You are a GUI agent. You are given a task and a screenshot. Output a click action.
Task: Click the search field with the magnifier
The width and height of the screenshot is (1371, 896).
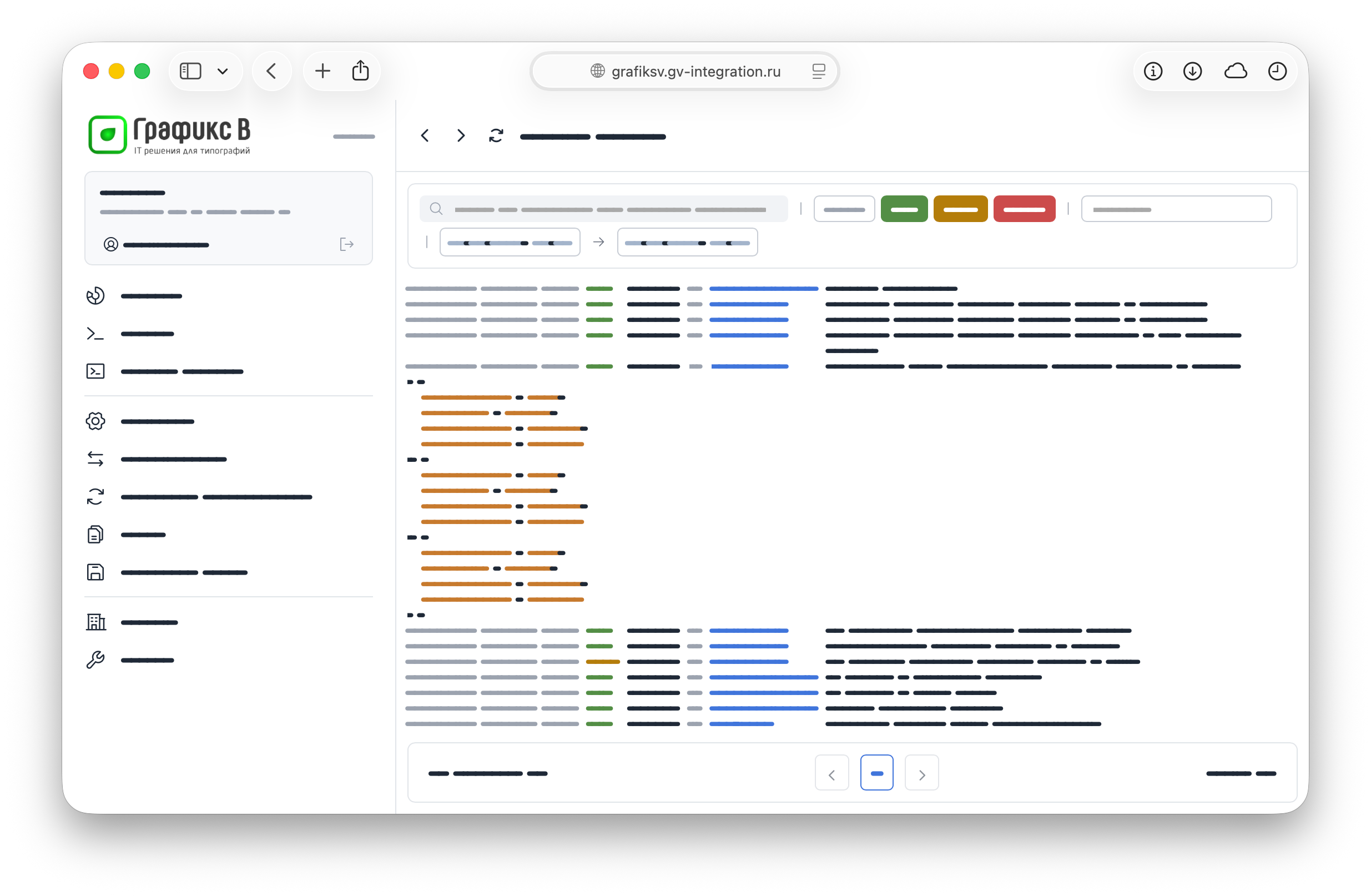604,209
